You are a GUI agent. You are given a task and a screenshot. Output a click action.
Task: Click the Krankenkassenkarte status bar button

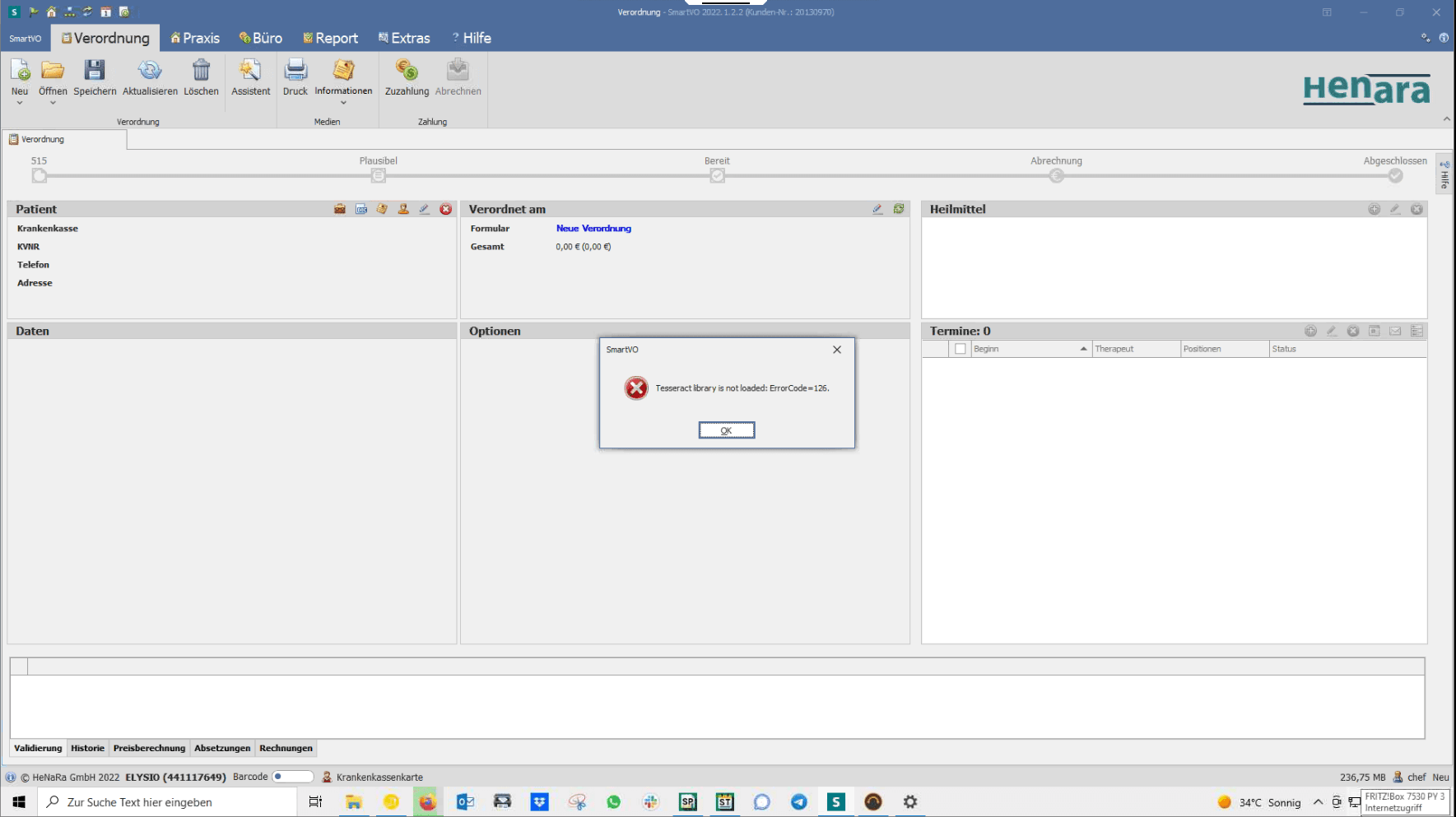[372, 777]
